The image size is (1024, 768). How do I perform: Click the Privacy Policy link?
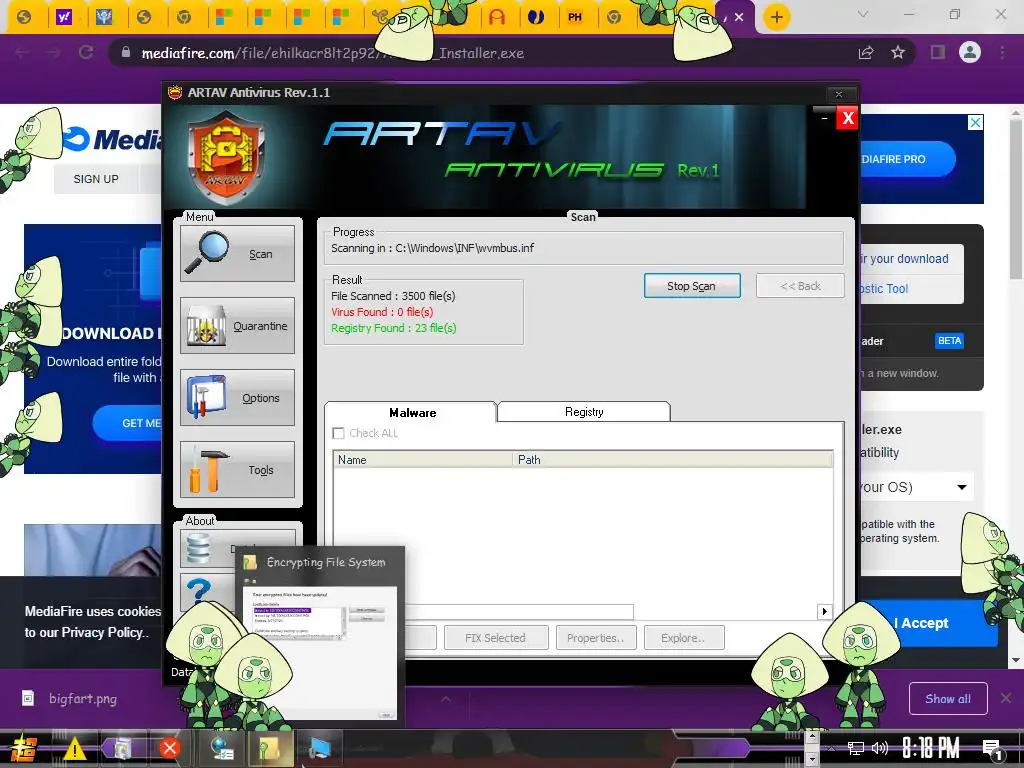(x=102, y=632)
